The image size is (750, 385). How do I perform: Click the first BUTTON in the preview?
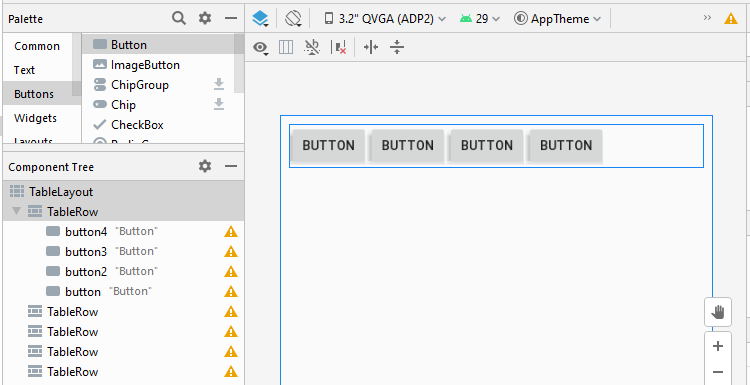pos(329,145)
